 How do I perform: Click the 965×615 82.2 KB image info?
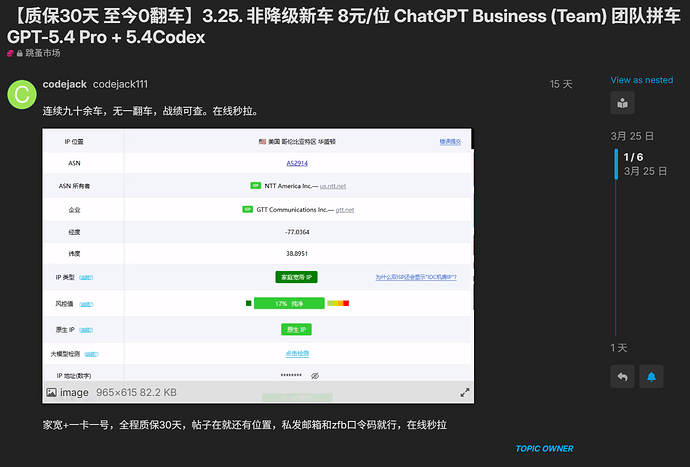point(136,393)
